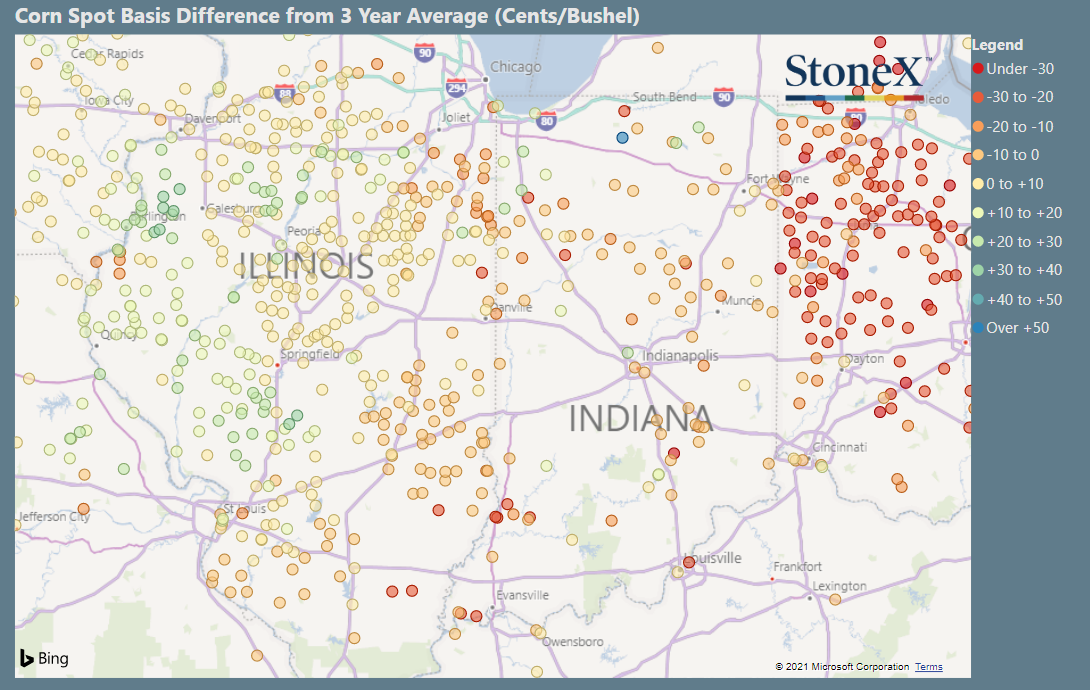Select the 'Over +50' legend entry

[1011, 328]
